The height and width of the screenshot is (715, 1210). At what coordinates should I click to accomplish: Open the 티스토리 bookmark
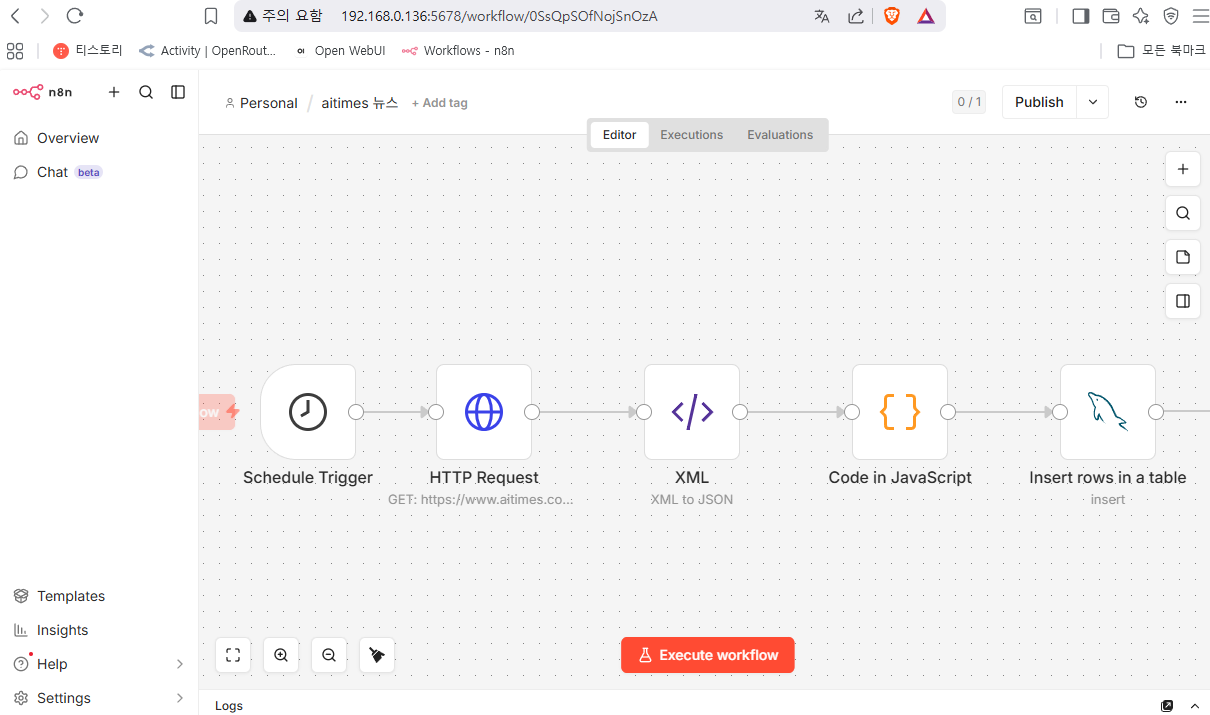[x=88, y=50]
